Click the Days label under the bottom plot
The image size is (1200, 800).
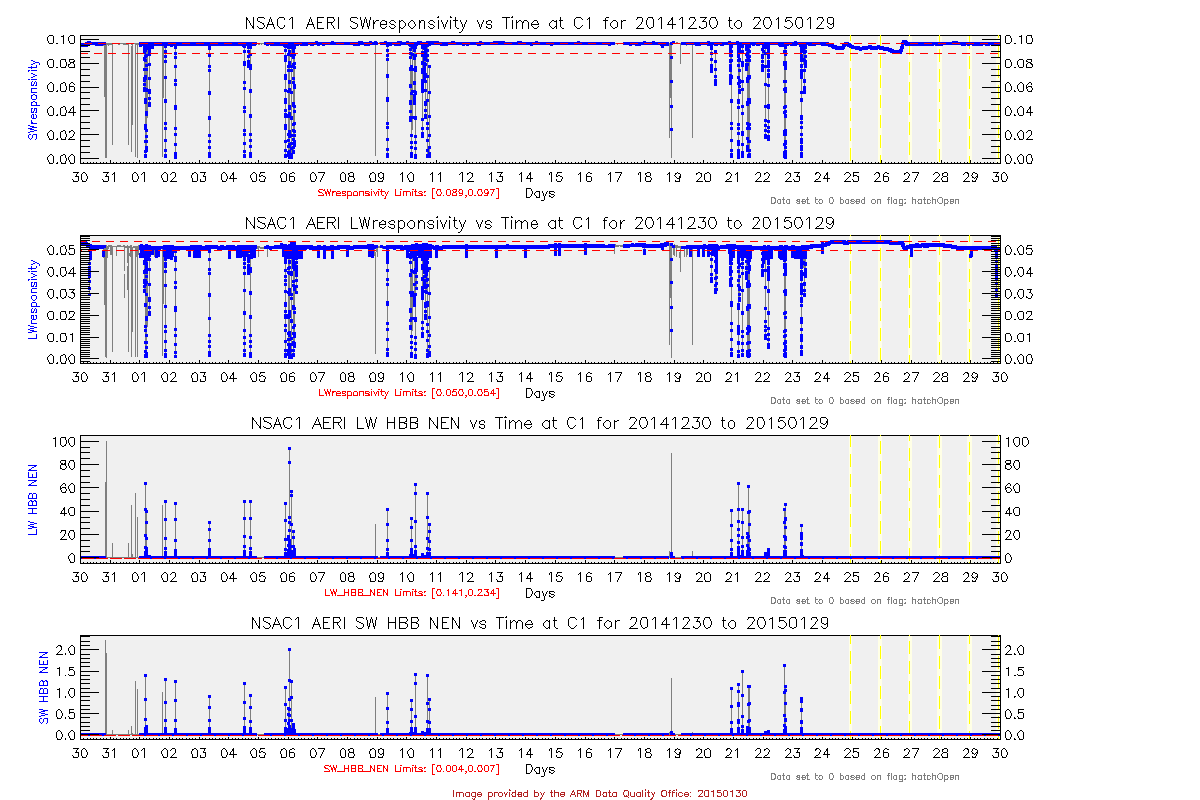540,770
